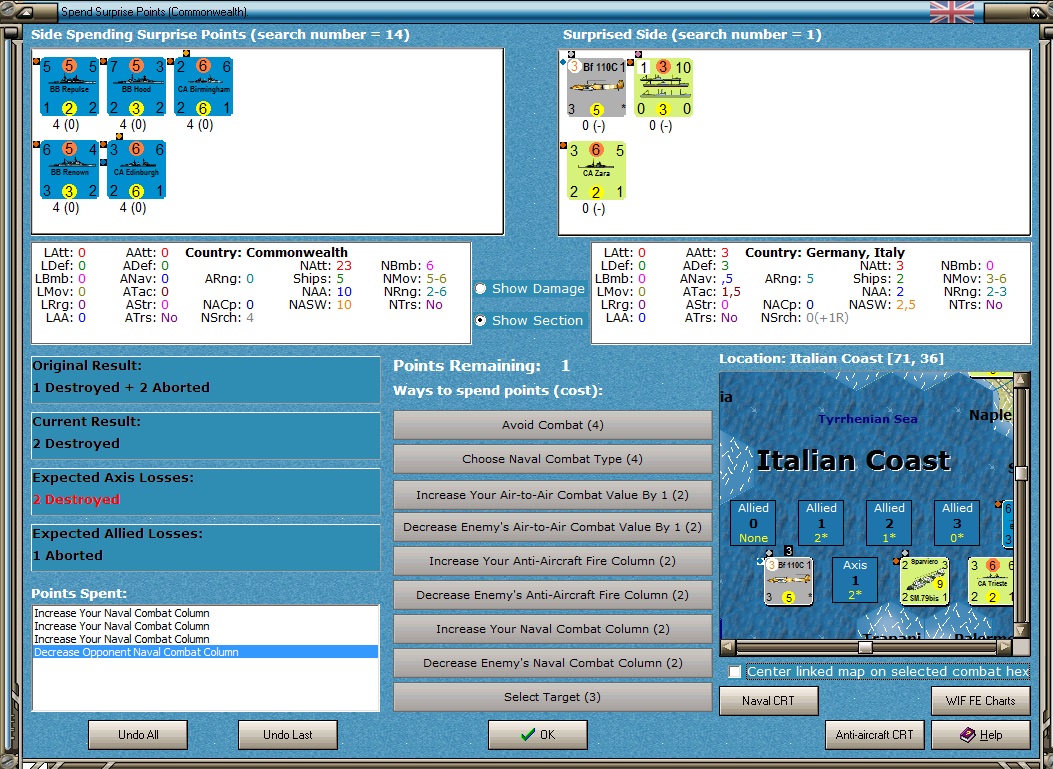Click the Allied 0 sea box section
1053x769 pixels.
click(753, 523)
